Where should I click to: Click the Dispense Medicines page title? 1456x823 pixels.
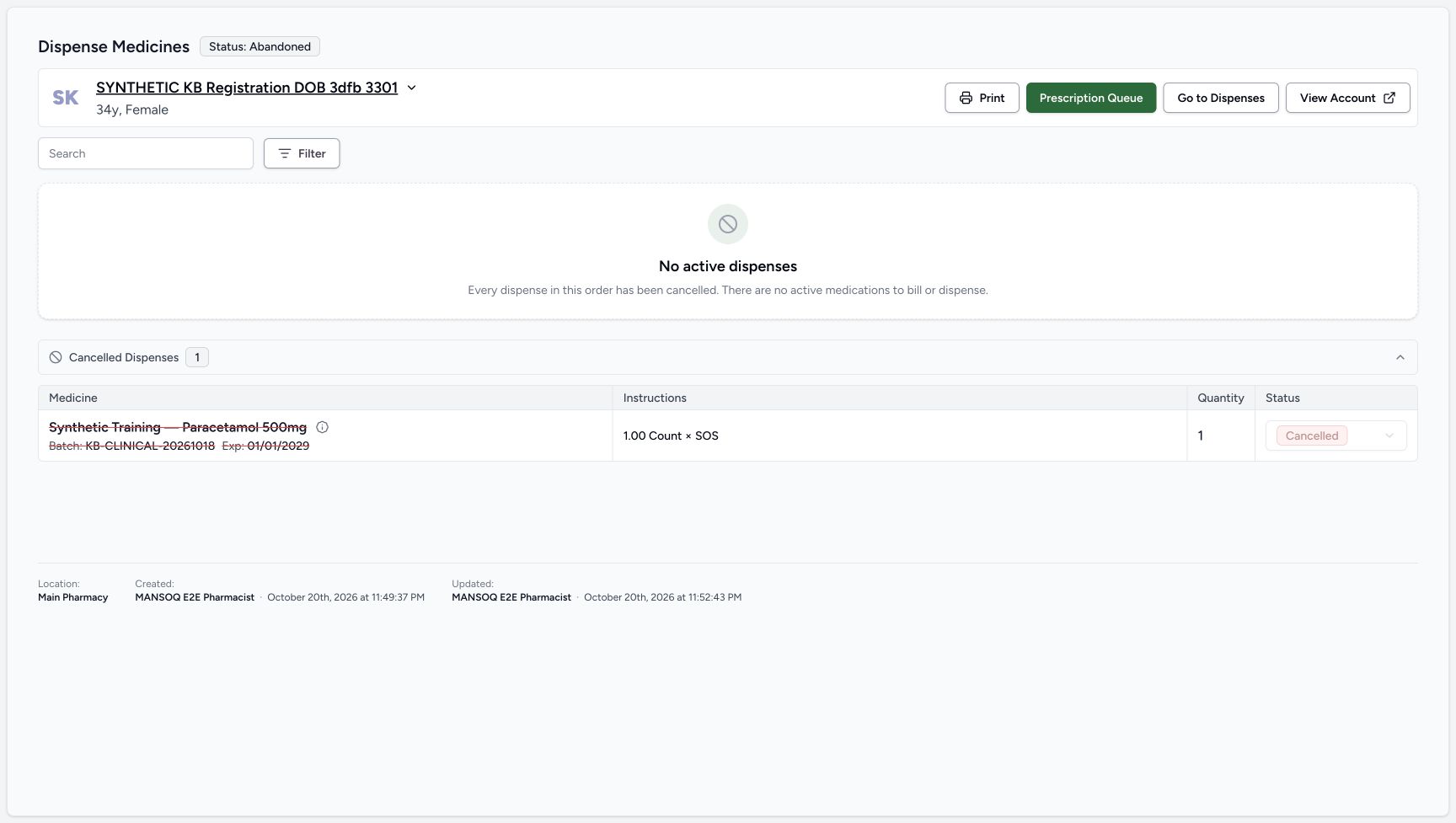pos(114,46)
